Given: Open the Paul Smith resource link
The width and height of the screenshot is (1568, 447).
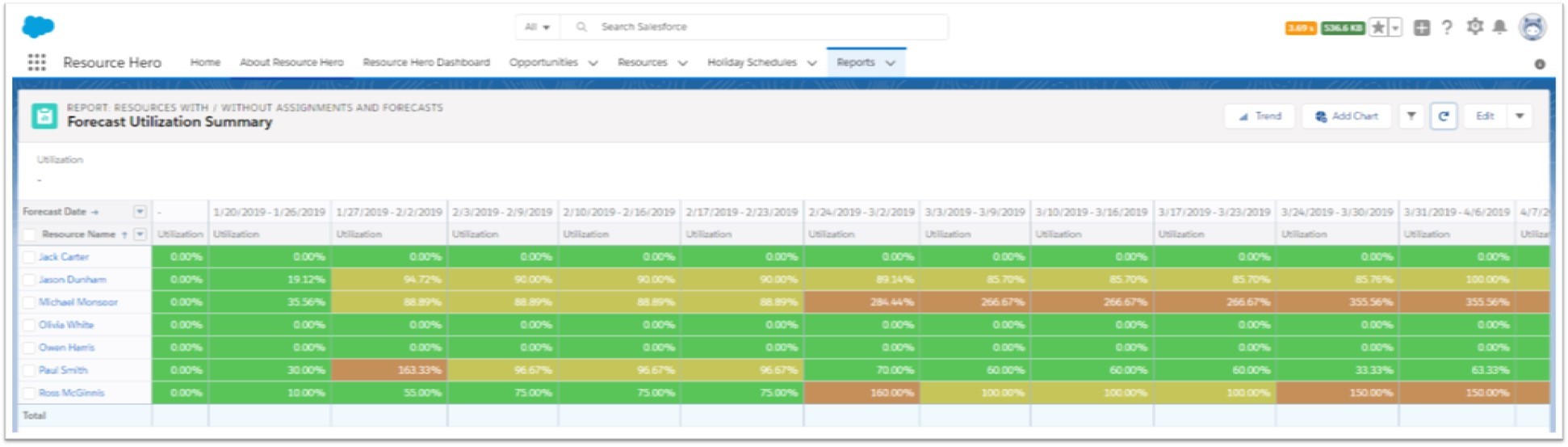Looking at the screenshot, I should tap(63, 370).
